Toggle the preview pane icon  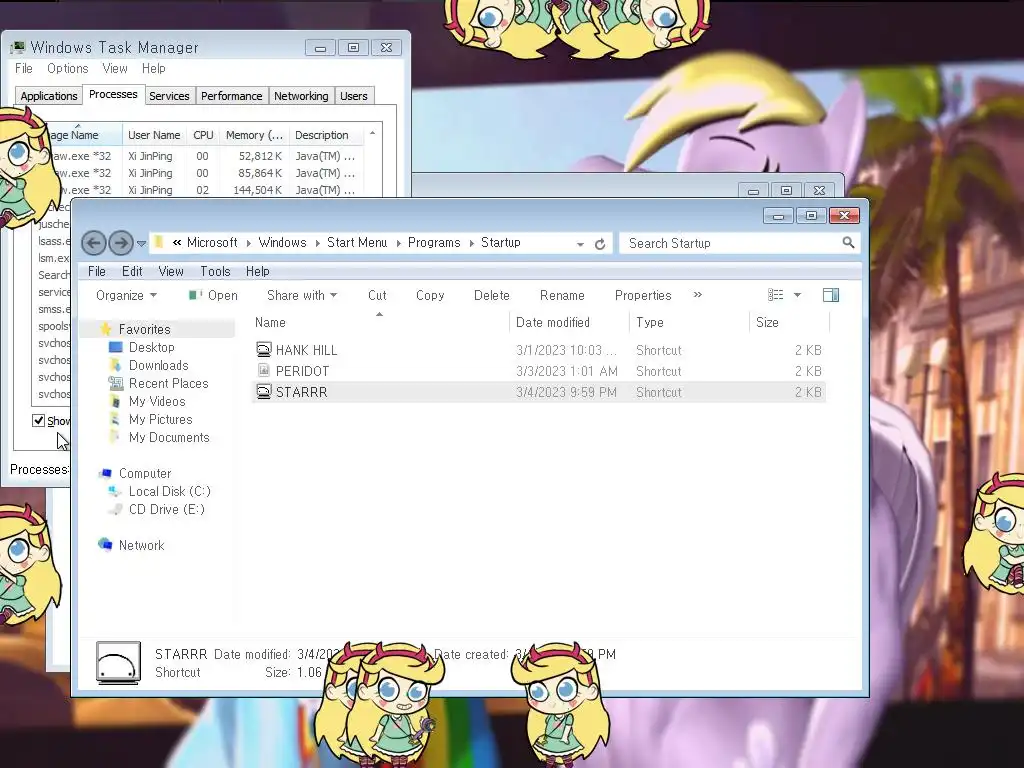tap(831, 295)
